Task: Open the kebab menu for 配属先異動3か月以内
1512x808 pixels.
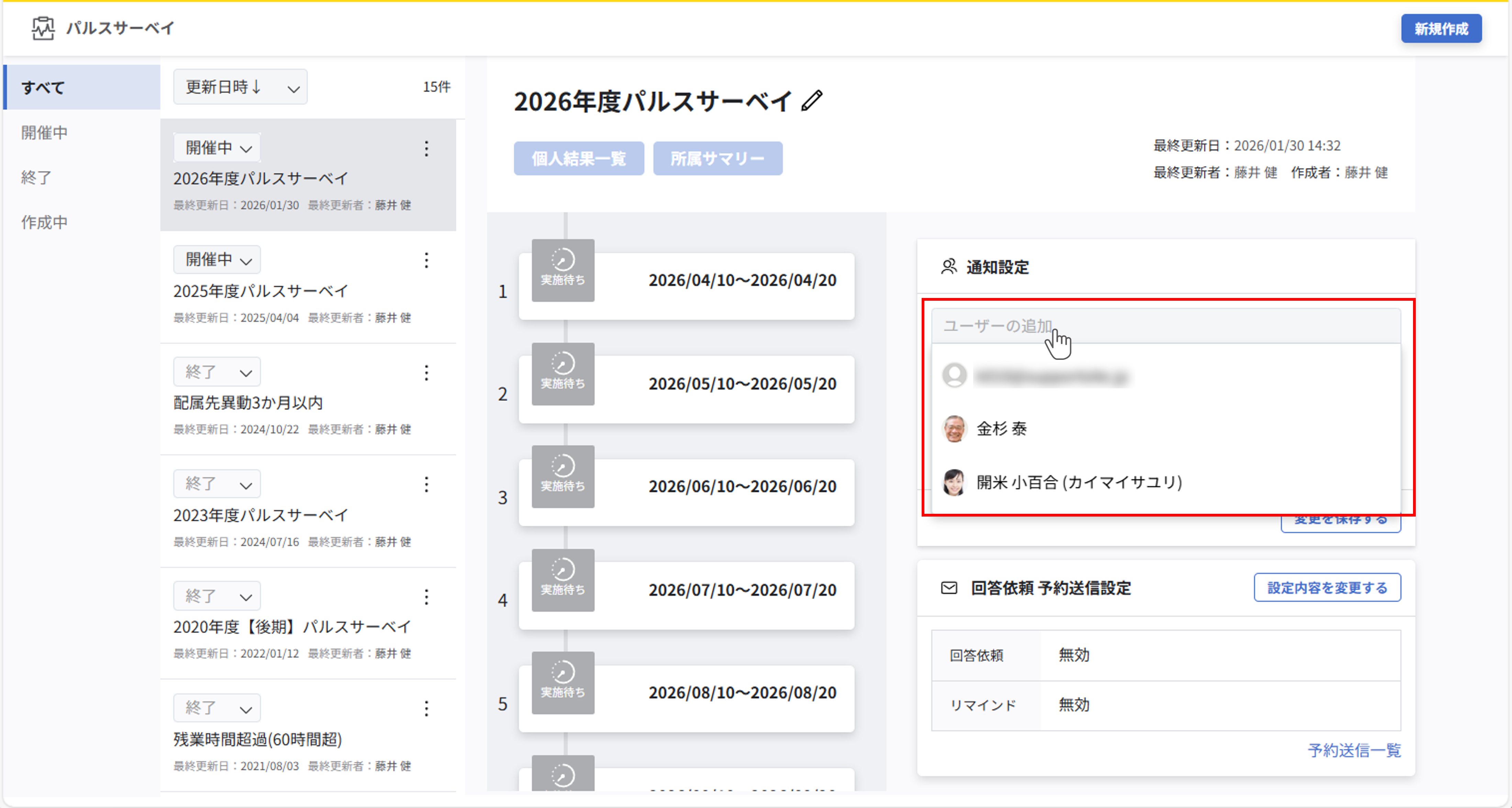Action: [427, 372]
